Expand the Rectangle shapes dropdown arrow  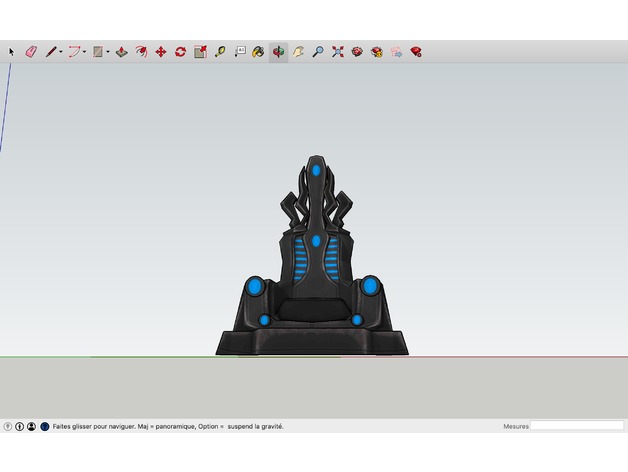108,52
